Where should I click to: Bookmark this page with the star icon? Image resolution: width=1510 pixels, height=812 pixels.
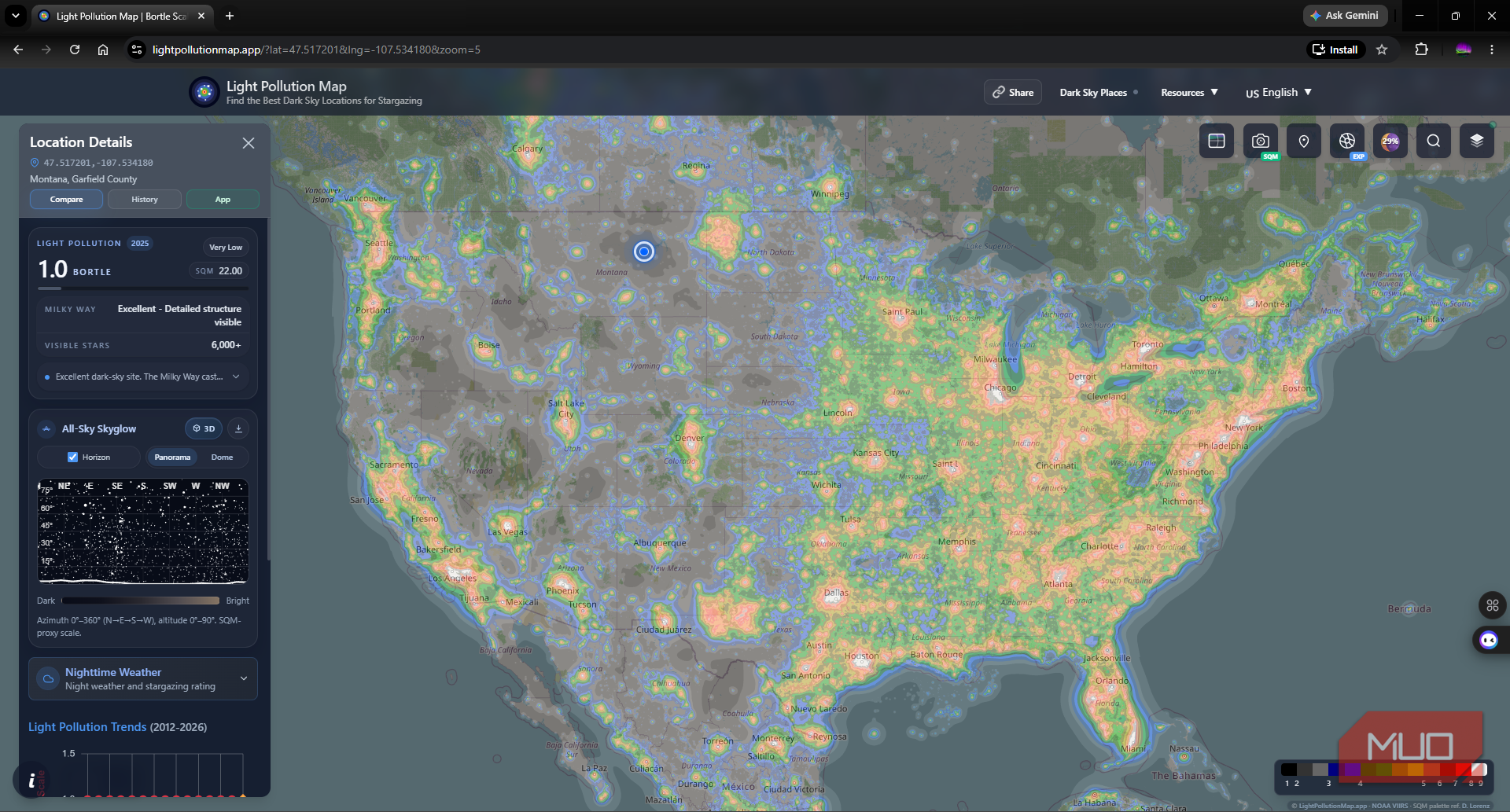click(x=1382, y=50)
